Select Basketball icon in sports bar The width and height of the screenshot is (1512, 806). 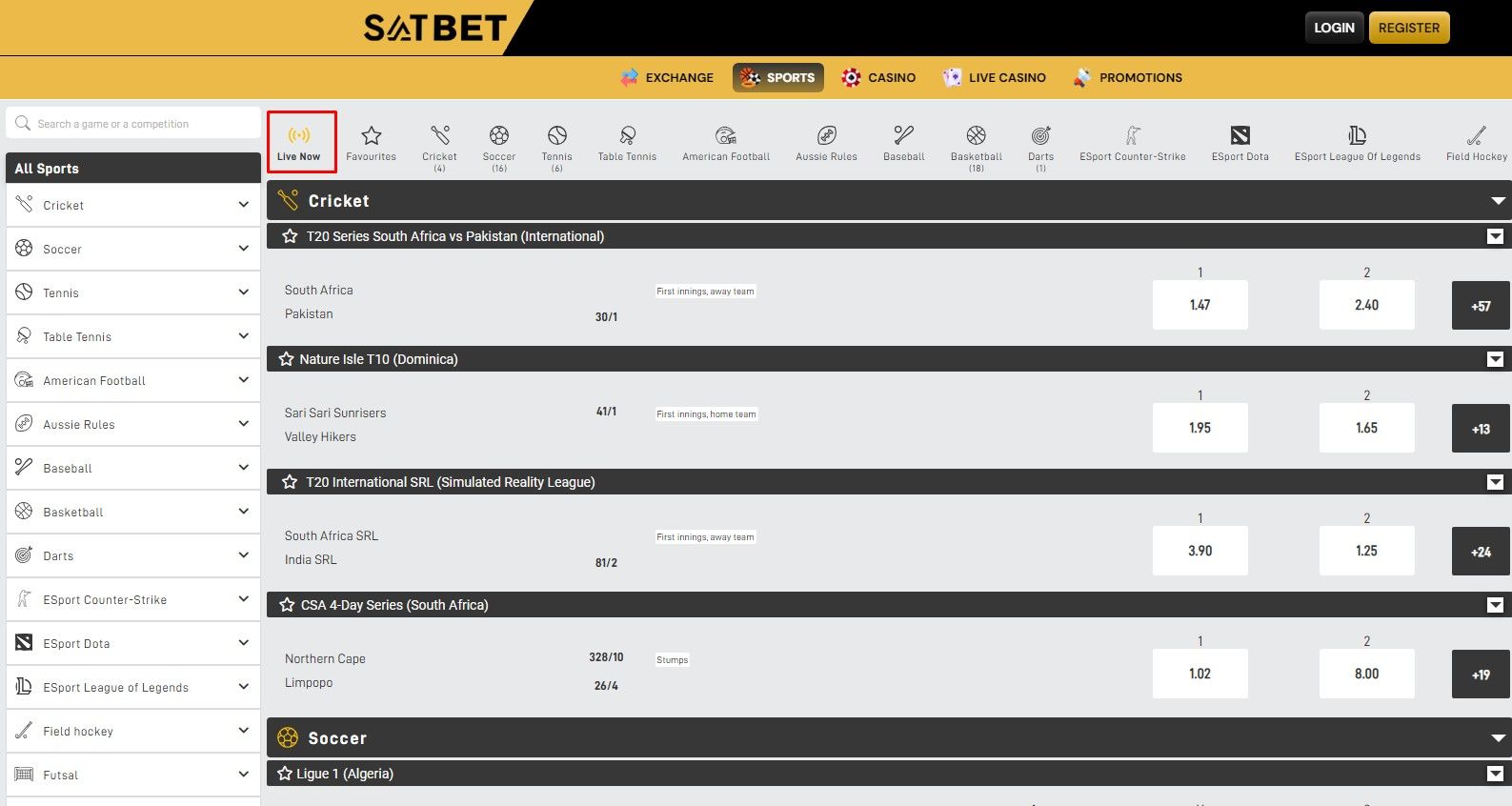[976, 136]
